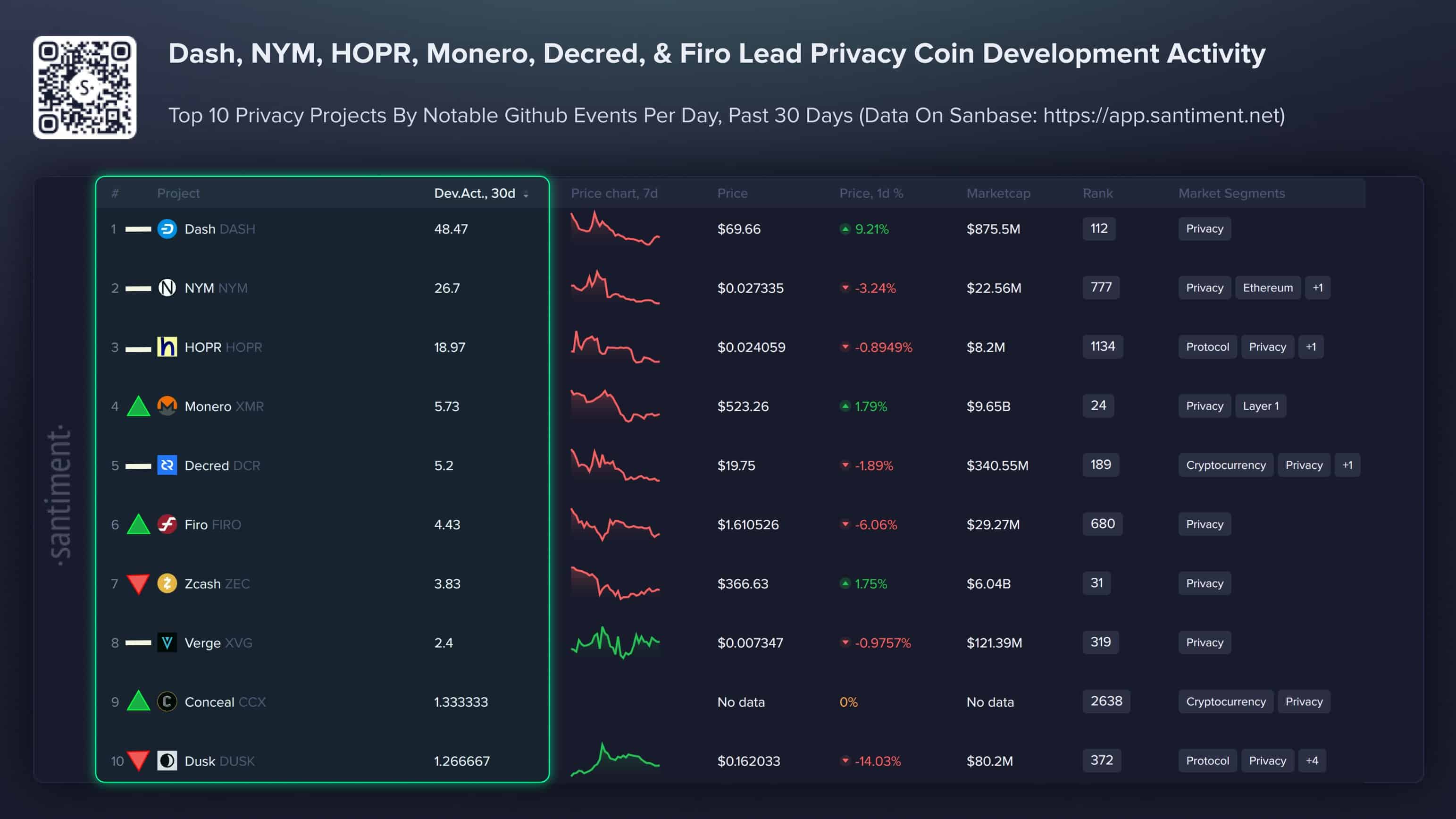The height and width of the screenshot is (819, 1456).
Task: Click the Ethereum segment tag on NYM
Action: click(1267, 288)
